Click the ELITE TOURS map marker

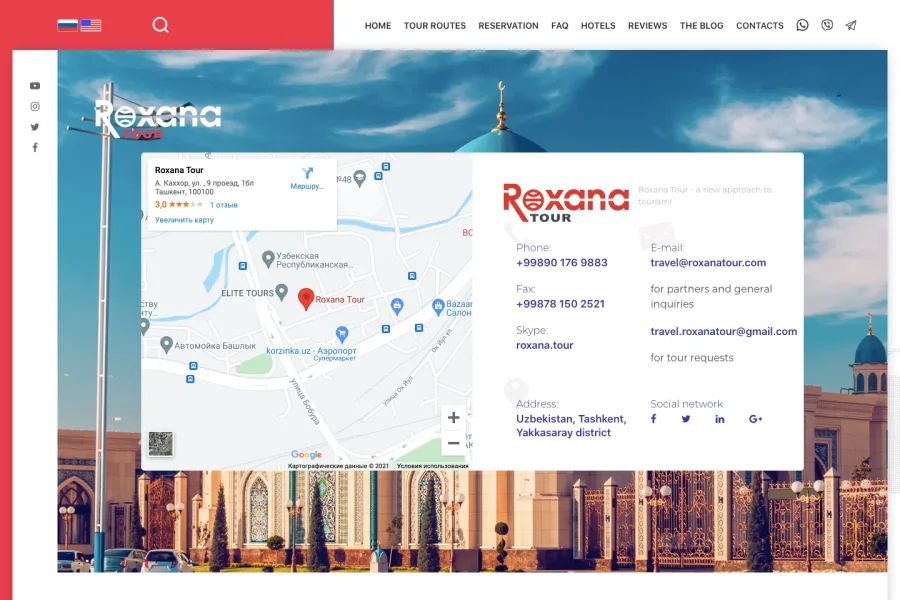(x=281, y=292)
